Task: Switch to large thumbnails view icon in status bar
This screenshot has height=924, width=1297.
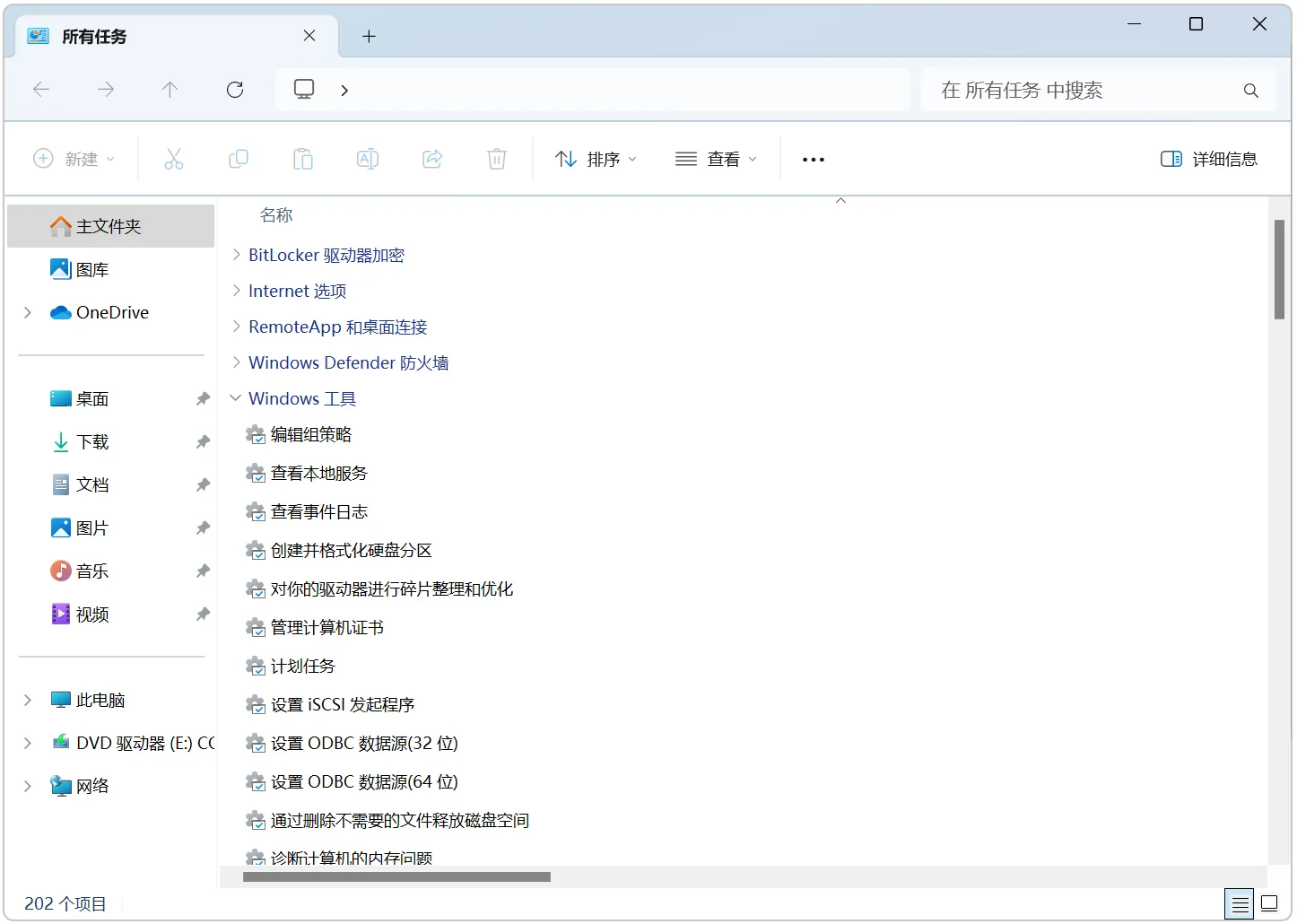Action: point(1270,903)
